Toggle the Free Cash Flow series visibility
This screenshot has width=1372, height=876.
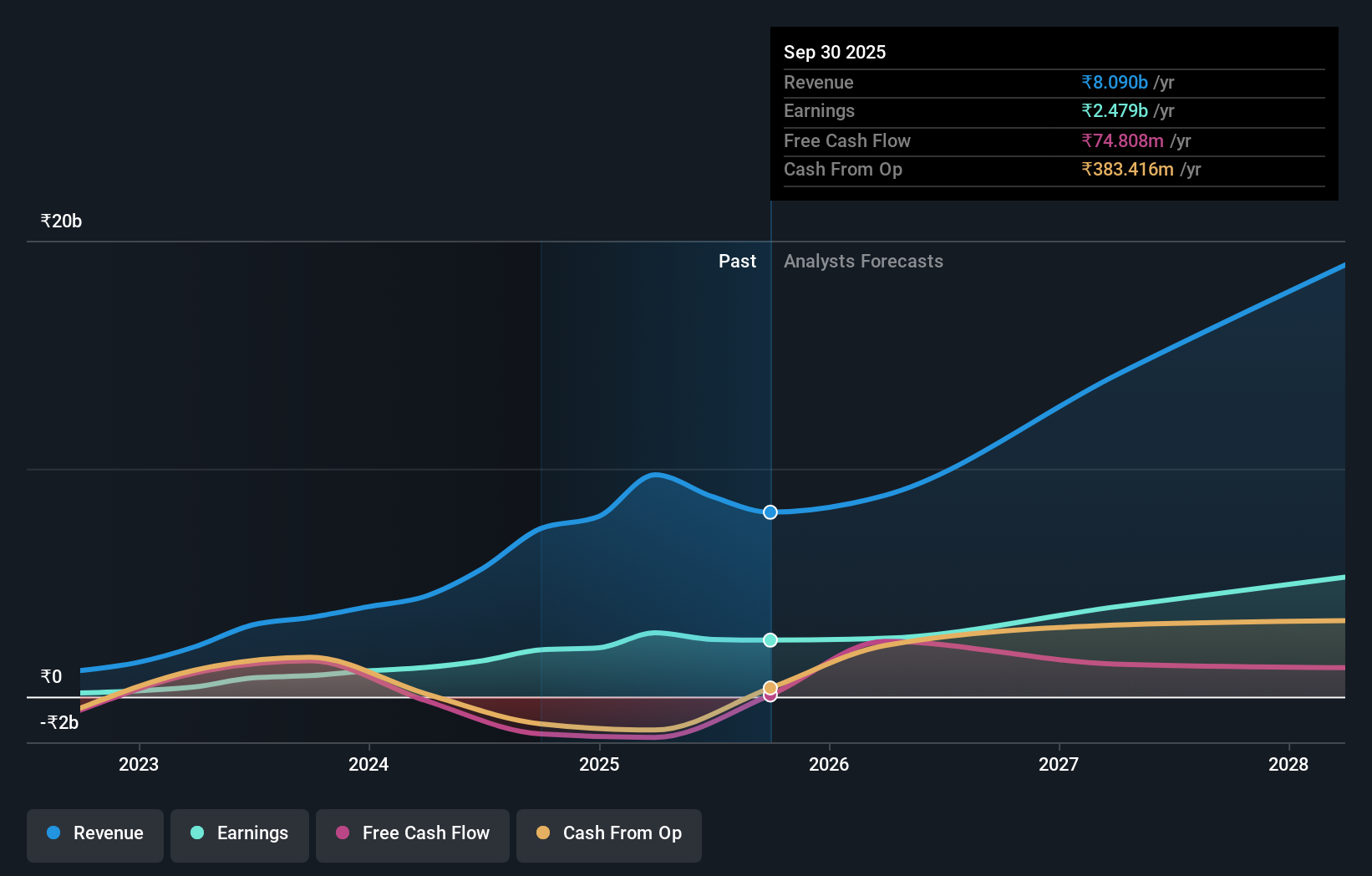point(413,833)
